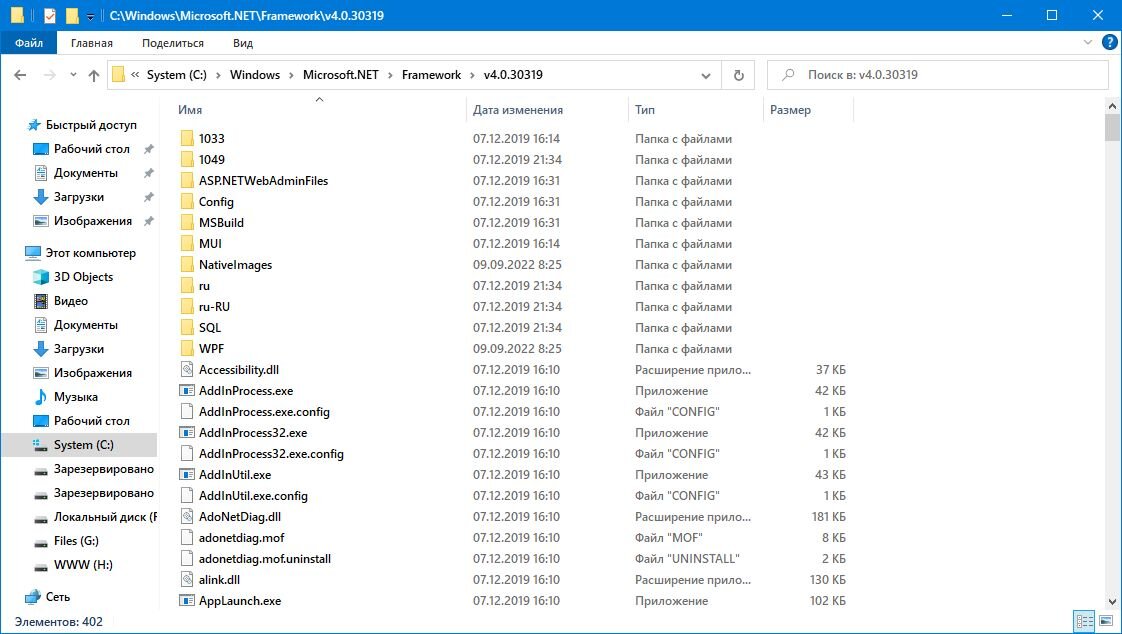This screenshot has height=634, width=1122.
Task: Open the Help question mark icon
Action: click(x=1108, y=43)
